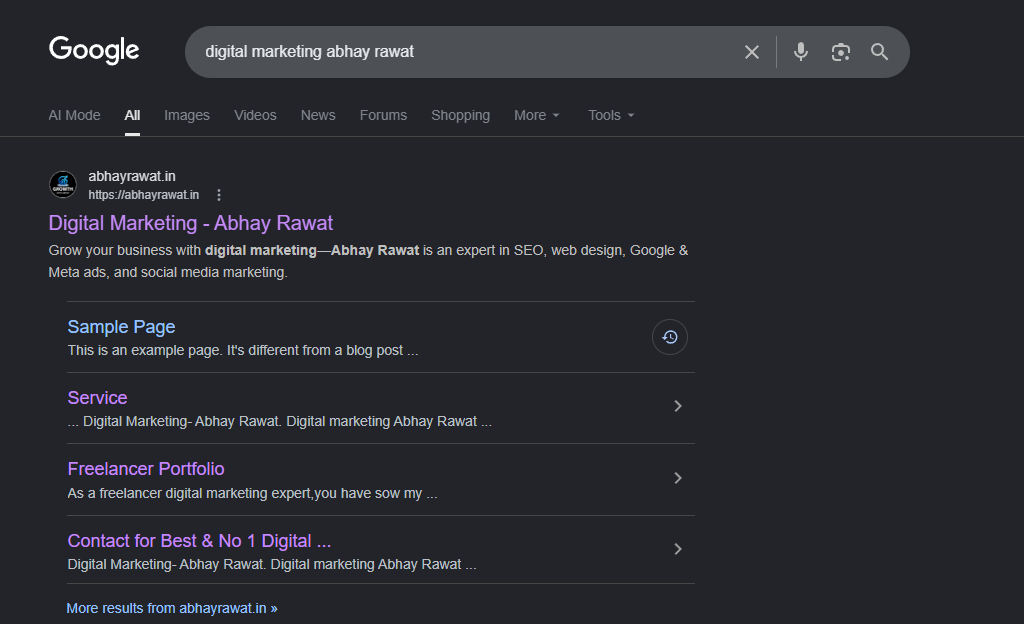Open the More filters dropdown
Screen dimensions: 1024x624
pos(536,115)
